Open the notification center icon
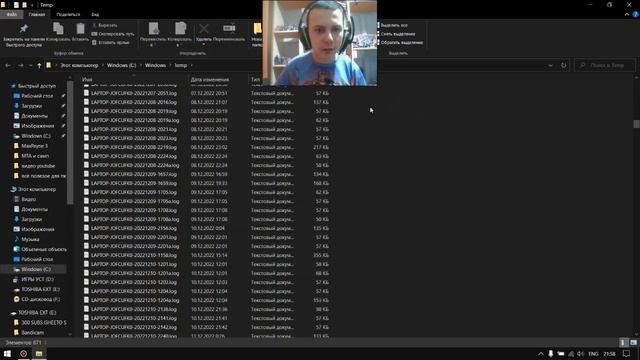 tap(627, 354)
